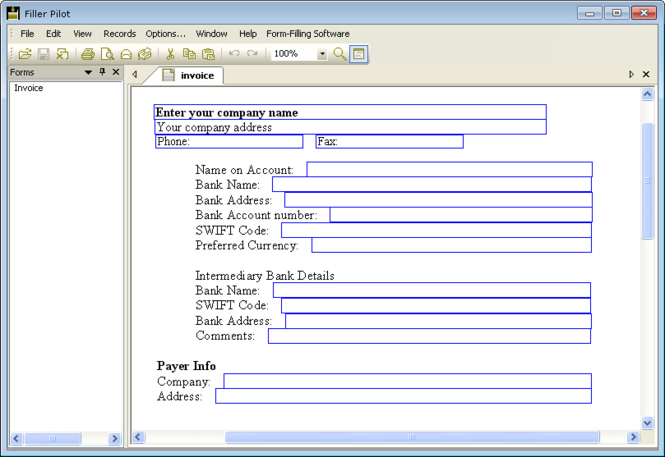Click the Close form toolbar icon
The width and height of the screenshot is (665, 457).
click(x=62, y=54)
